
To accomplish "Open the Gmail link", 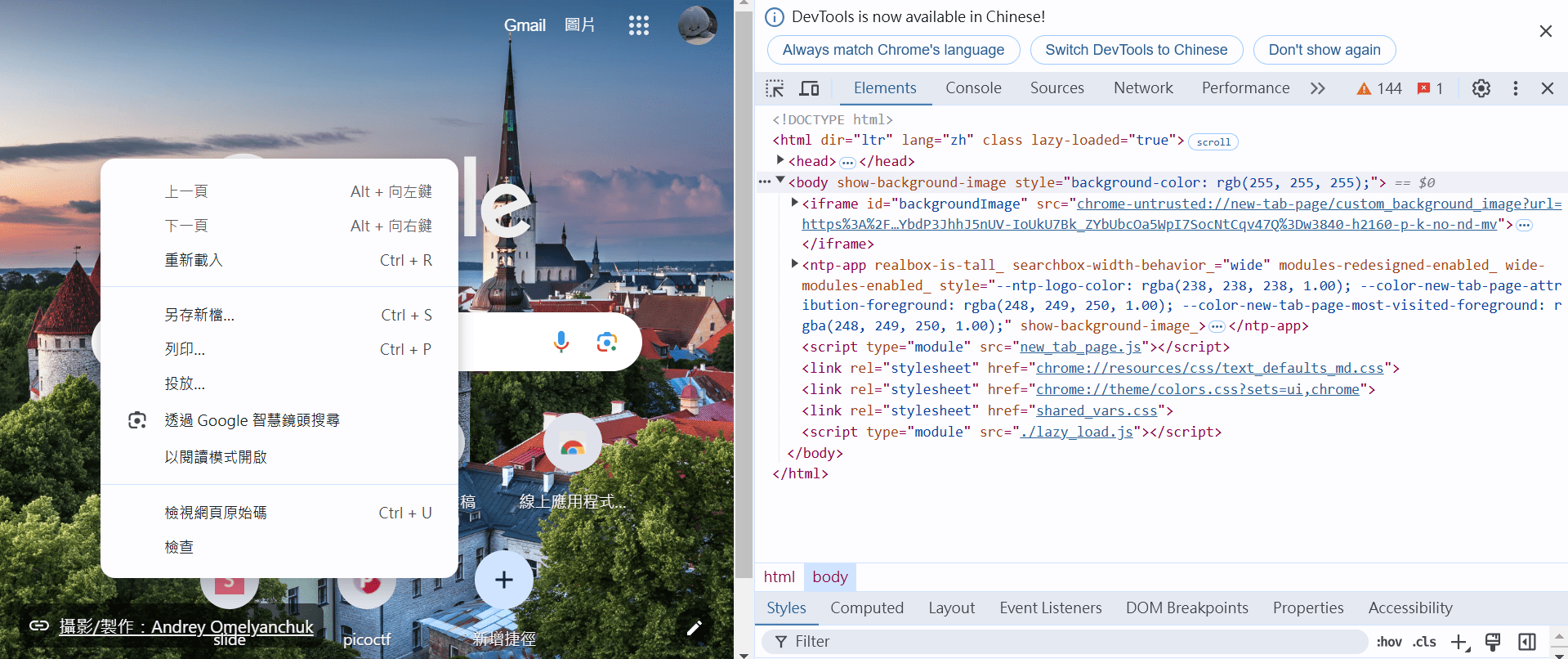I will point(525,25).
